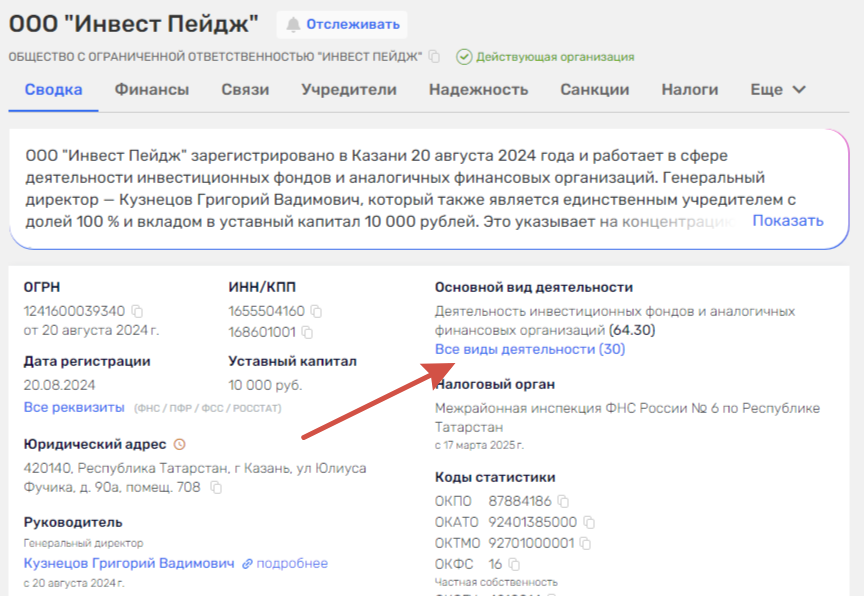Click the copy icon beside ОКПО 87884186
864x596 pixels.
(x=563, y=502)
